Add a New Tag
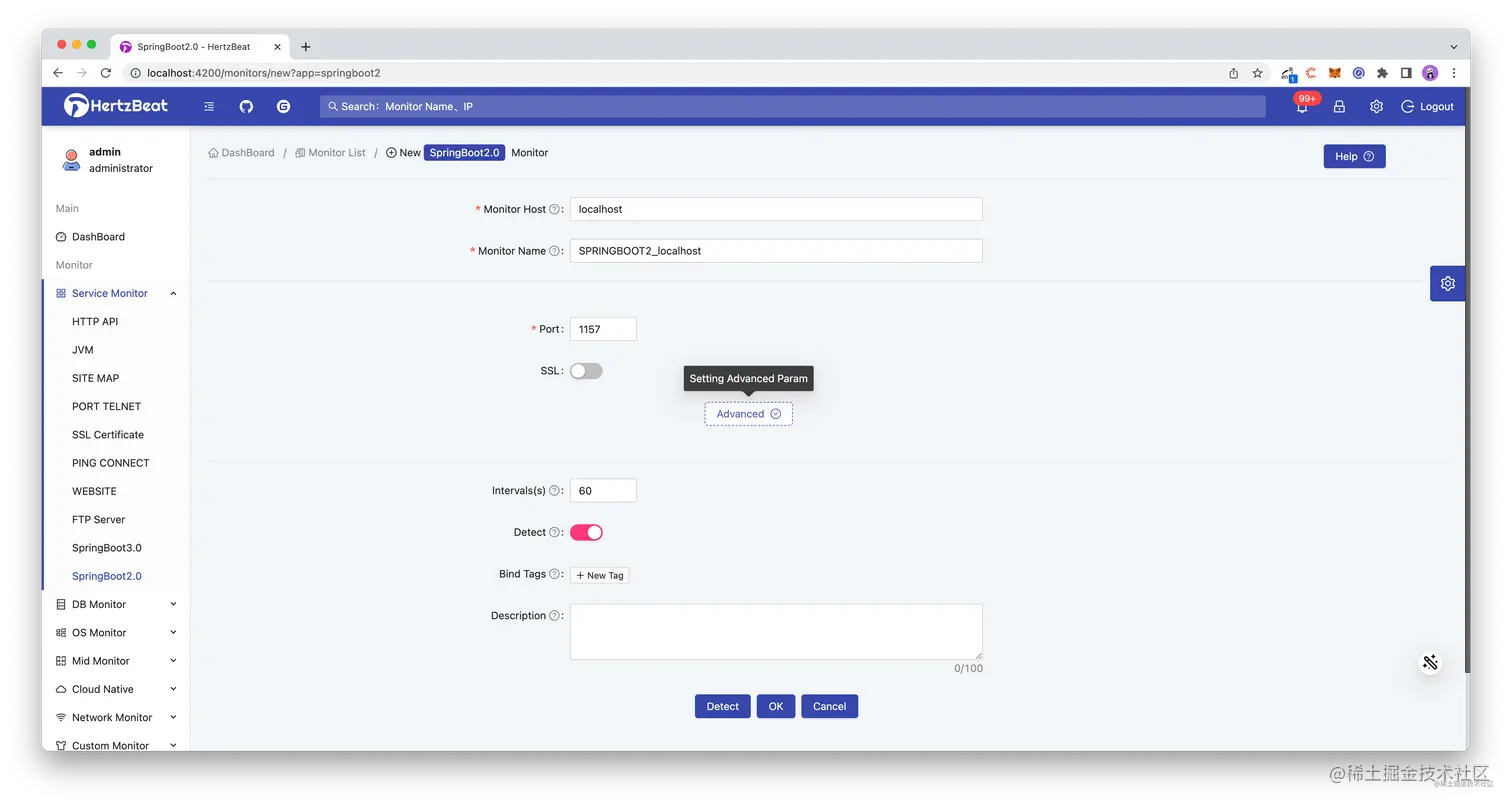 [600, 575]
